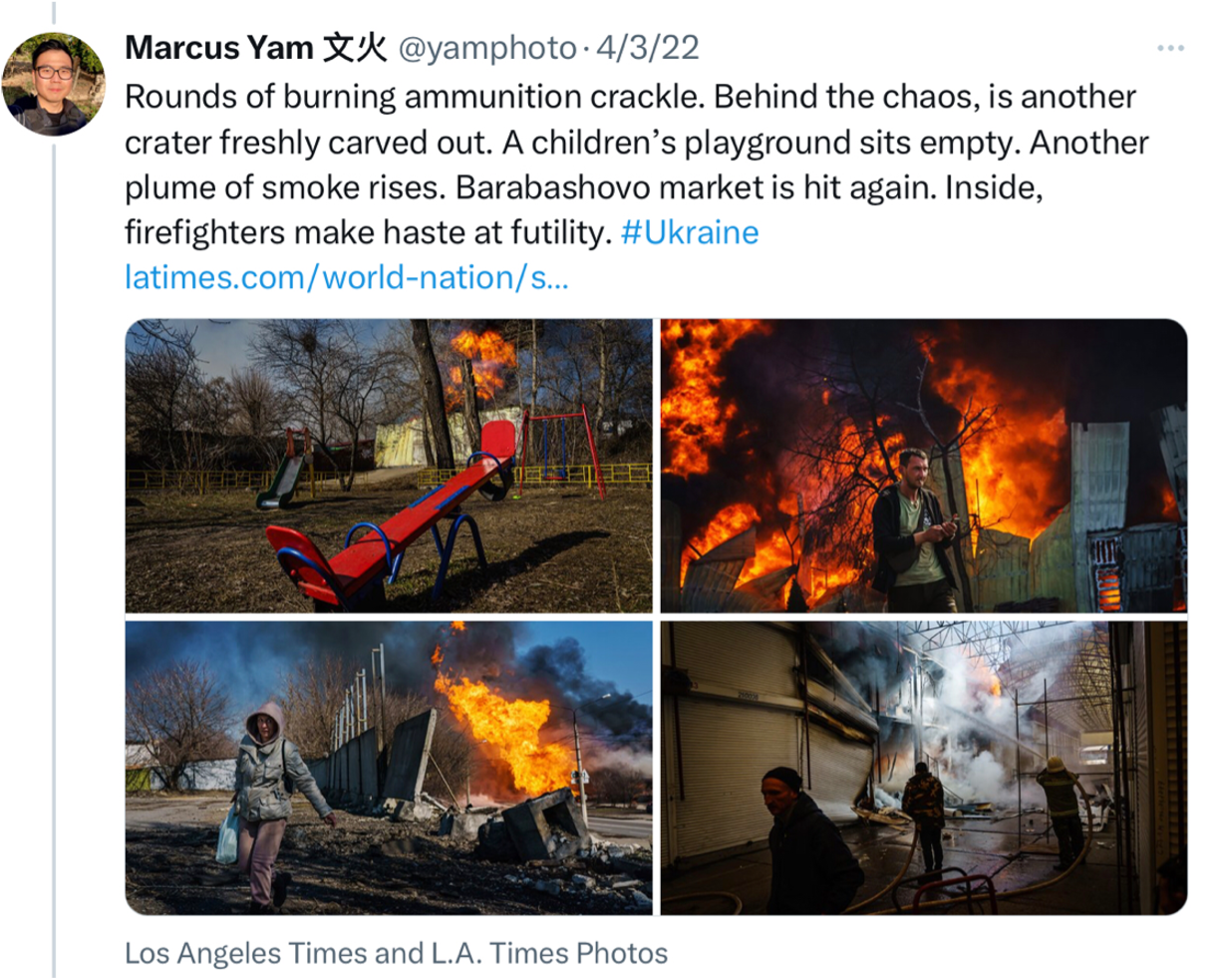Open the Marcus Yam display name
This screenshot has height=980, width=1215.
[255, 48]
